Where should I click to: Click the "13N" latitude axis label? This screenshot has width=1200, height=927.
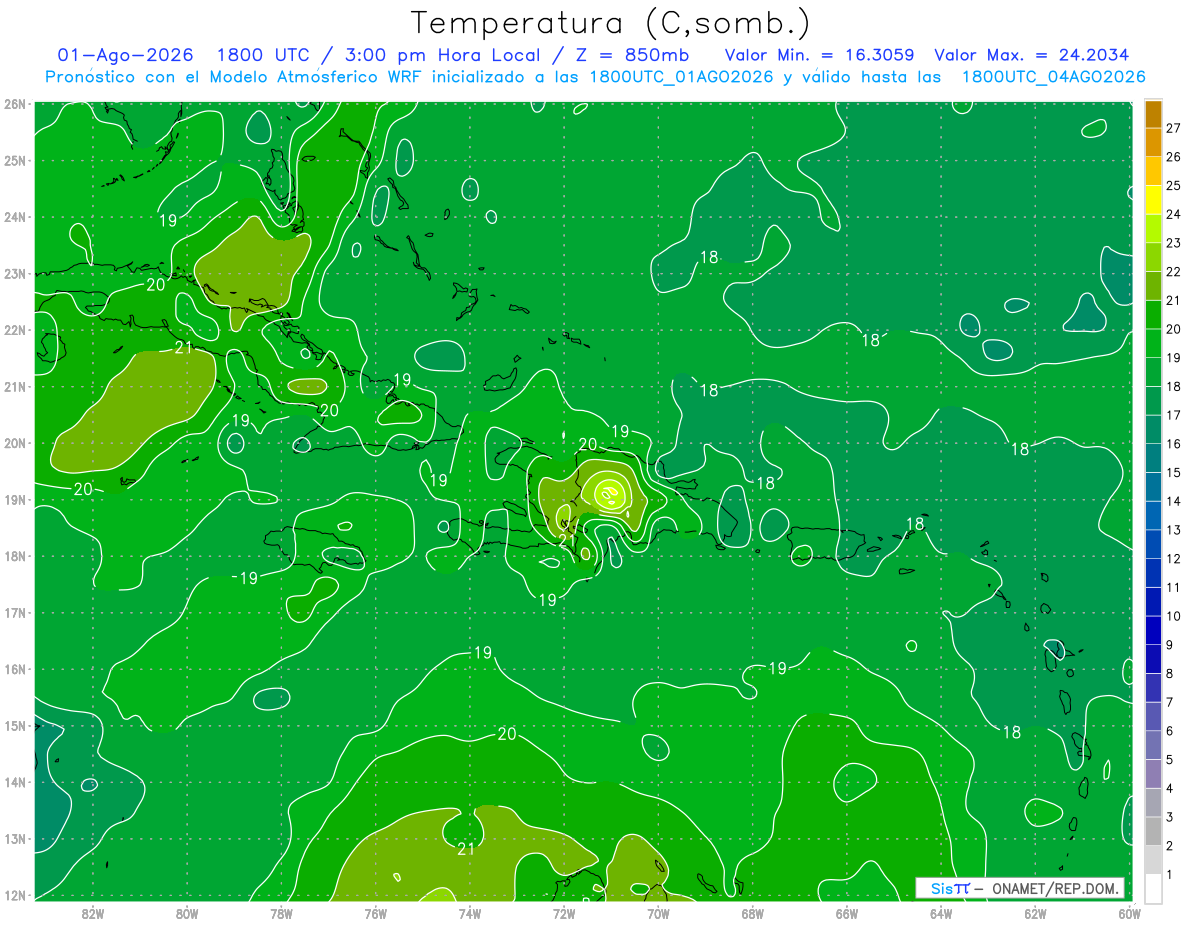coord(14,839)
